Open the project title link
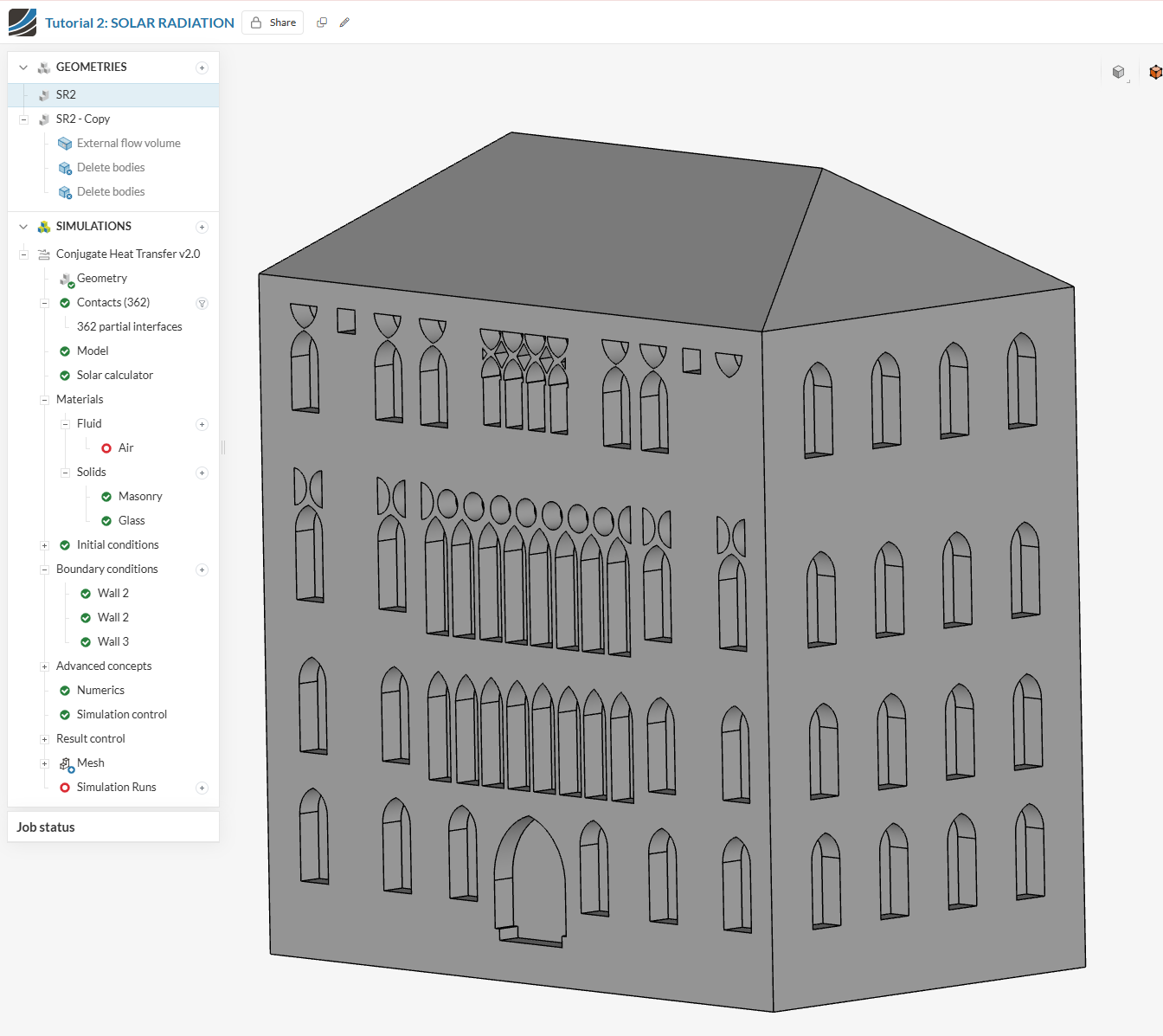The image size is (1163, 1036). click(x=139, y=23)
